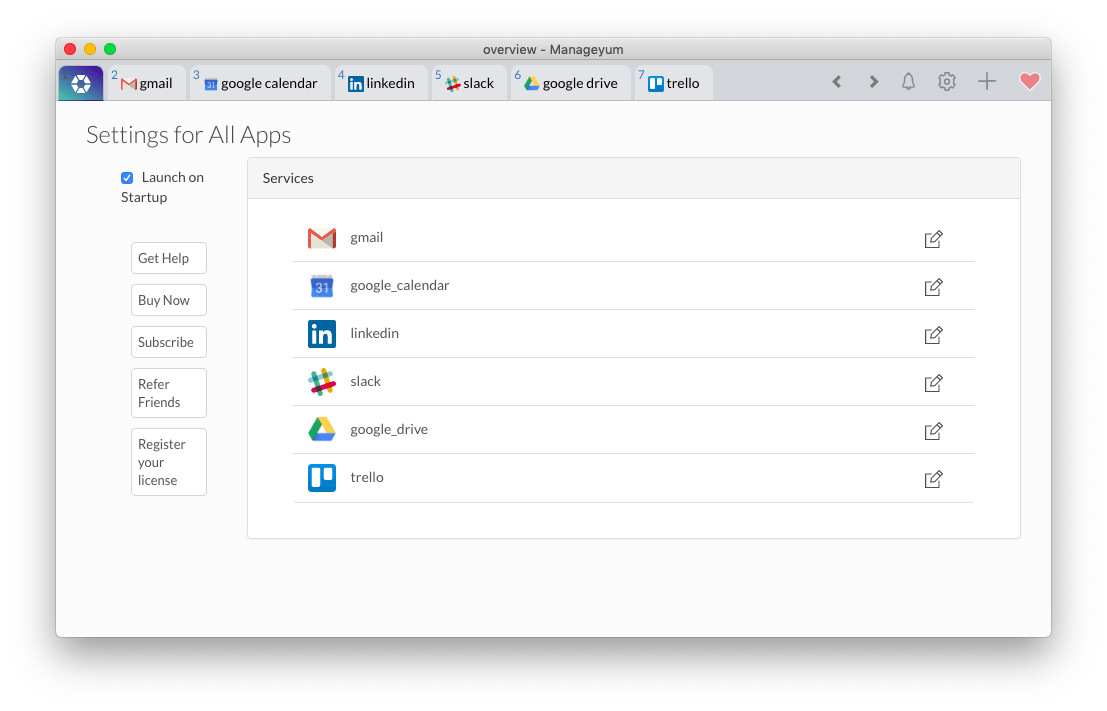Click the Subscribe button
Screen dimensions: 1107x711
click(169, 342)
